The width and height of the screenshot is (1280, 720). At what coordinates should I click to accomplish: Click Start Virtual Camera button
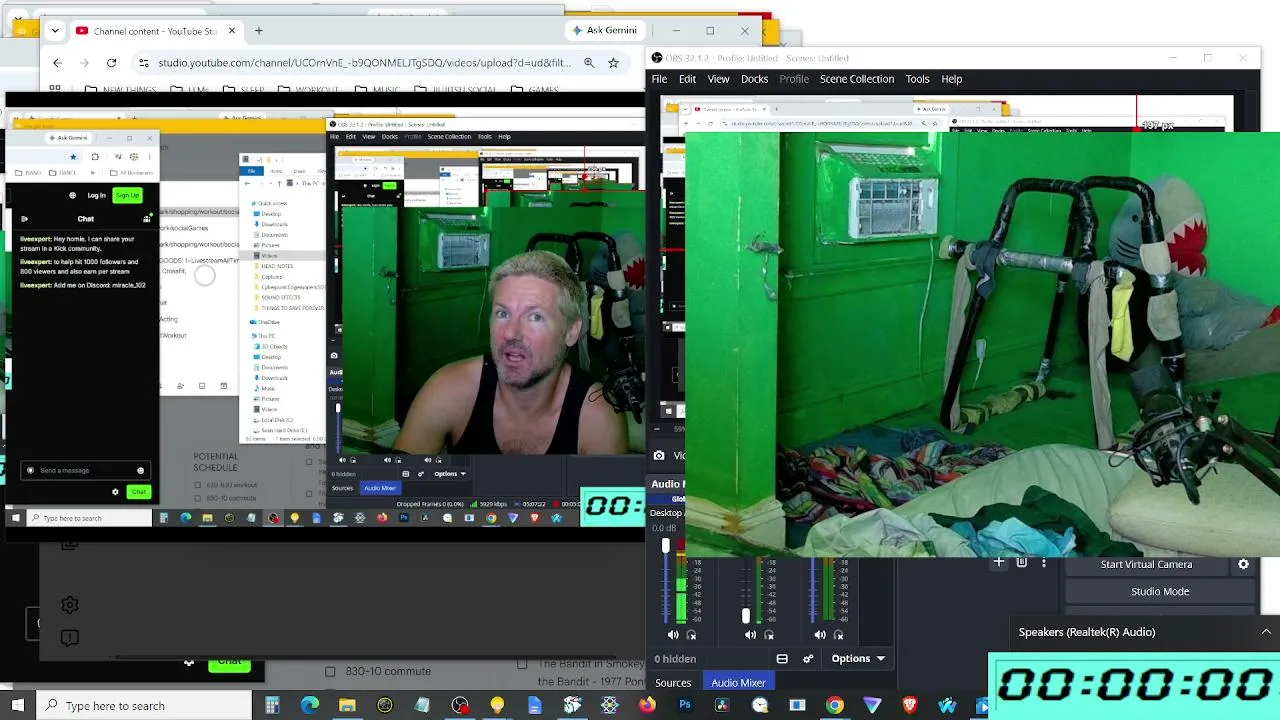point(1146,564)
